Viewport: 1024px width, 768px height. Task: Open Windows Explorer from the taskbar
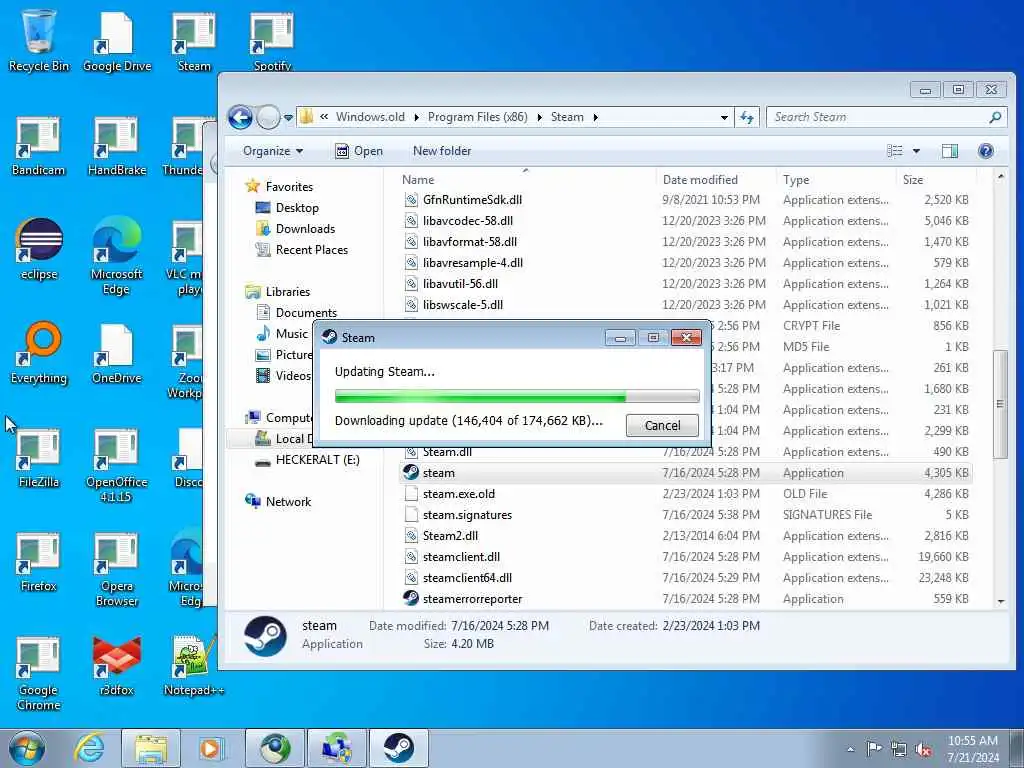tap(151, 748)
